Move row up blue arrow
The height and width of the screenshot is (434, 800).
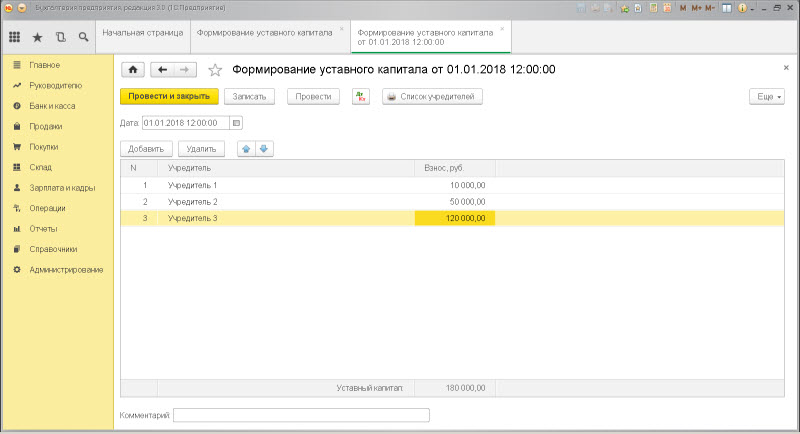(246, 149)
